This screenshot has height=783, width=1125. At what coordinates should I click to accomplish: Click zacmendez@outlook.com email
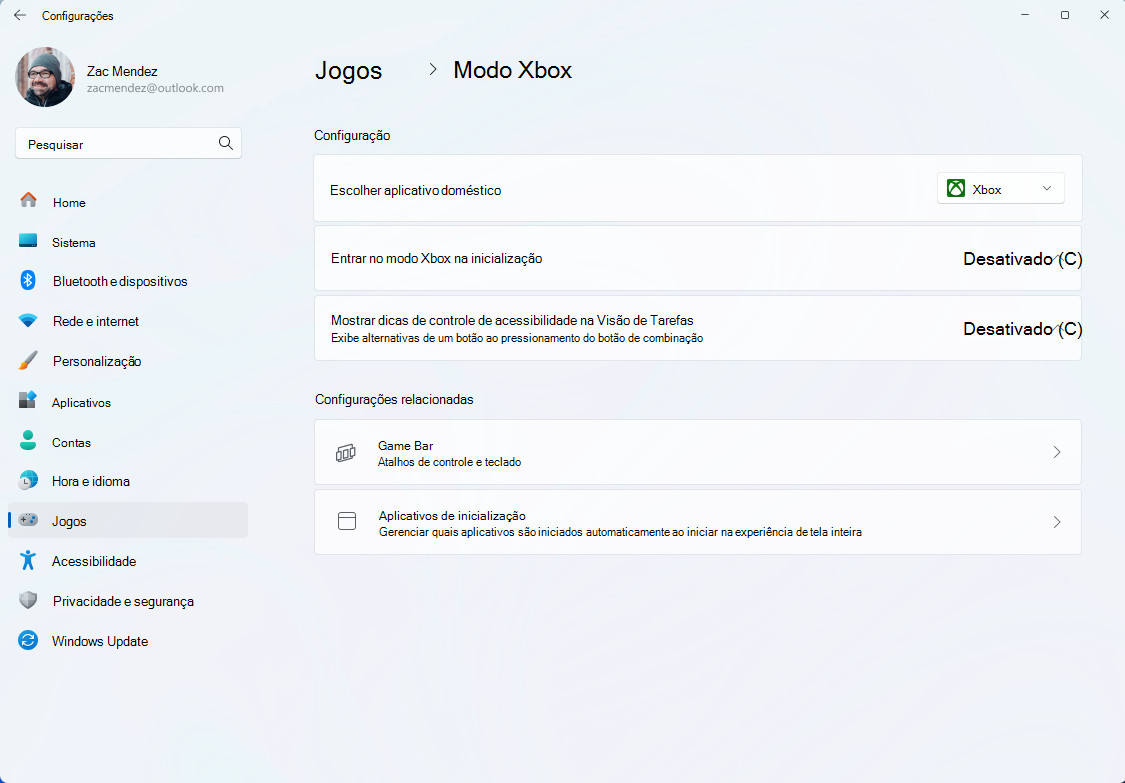tap(155, 88)
